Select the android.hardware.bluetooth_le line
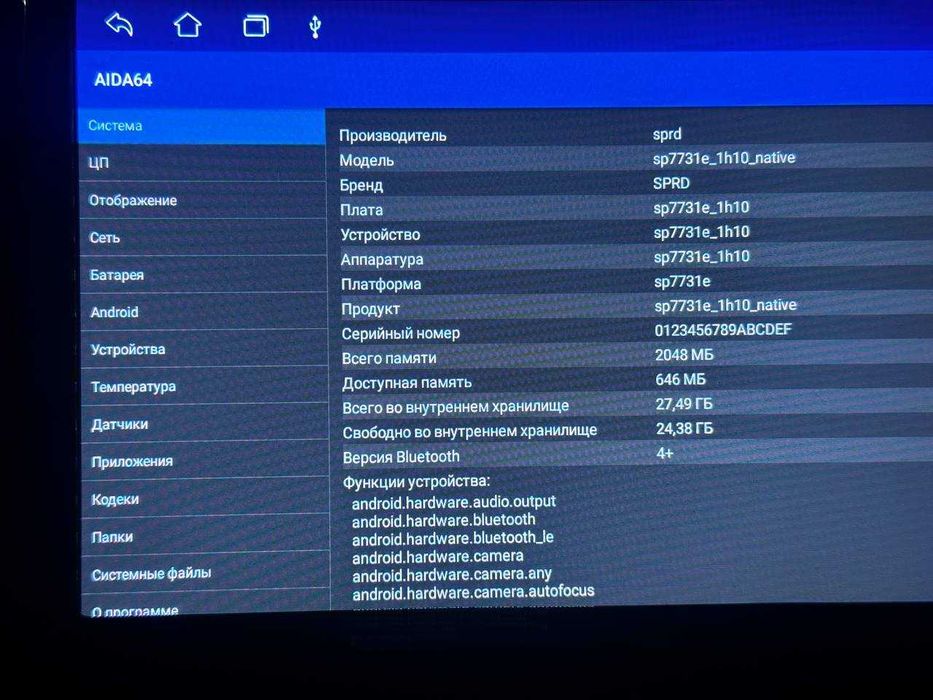Screen dimensions: 933x700 tap(453, 539)
